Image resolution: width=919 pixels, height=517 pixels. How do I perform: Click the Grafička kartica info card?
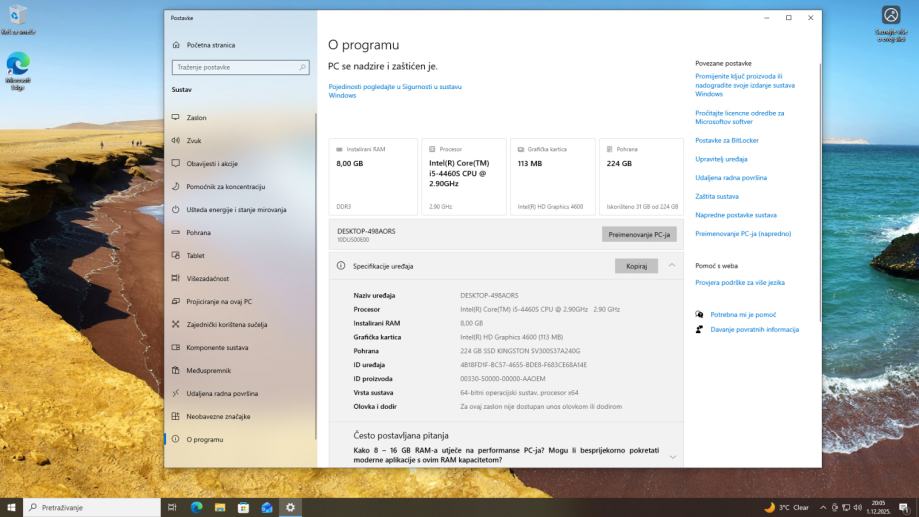click(553, 177)
